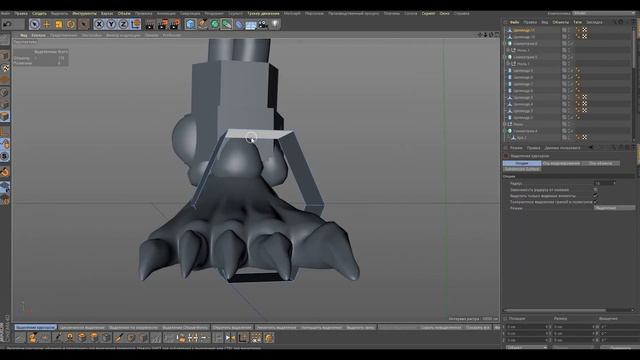Open the green generators icon

215,24
